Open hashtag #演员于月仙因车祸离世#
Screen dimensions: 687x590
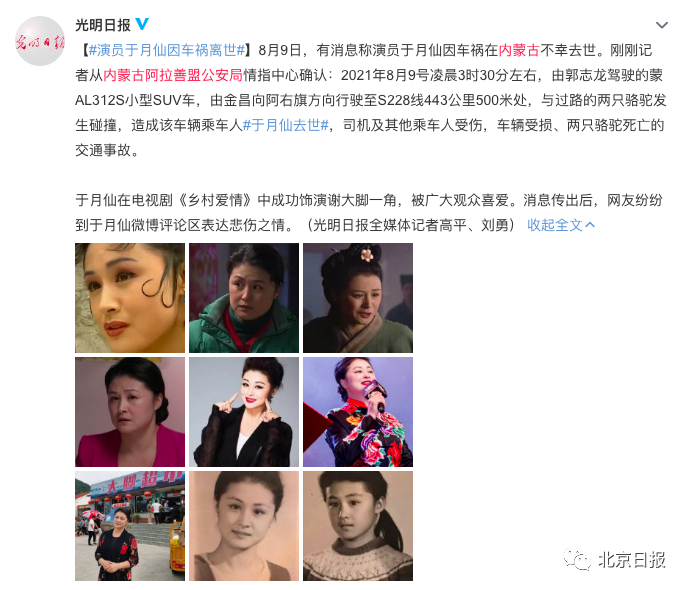(167, 50)
